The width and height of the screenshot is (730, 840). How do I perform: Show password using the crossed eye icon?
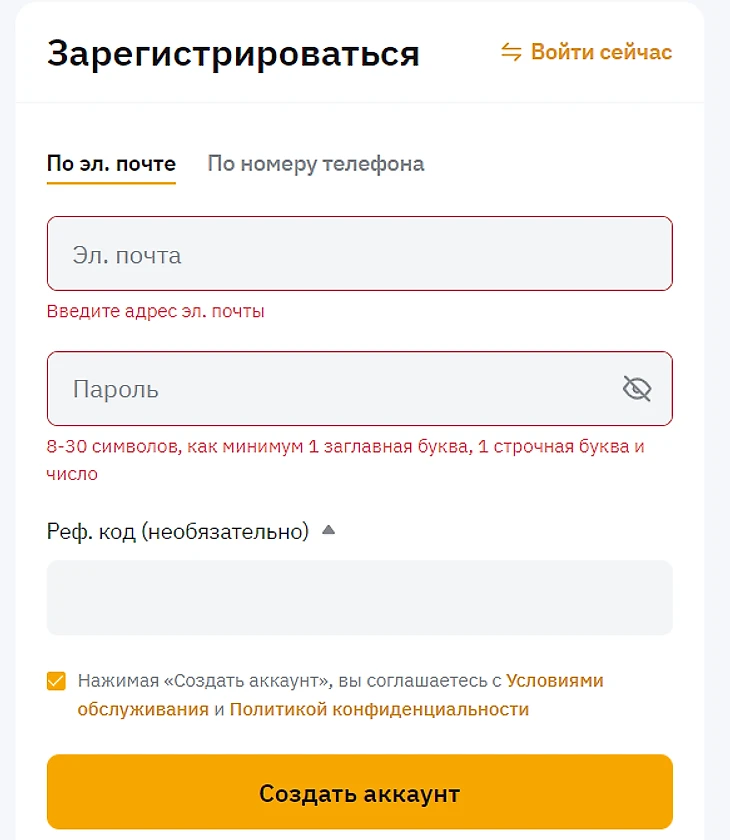click(636, 389)
